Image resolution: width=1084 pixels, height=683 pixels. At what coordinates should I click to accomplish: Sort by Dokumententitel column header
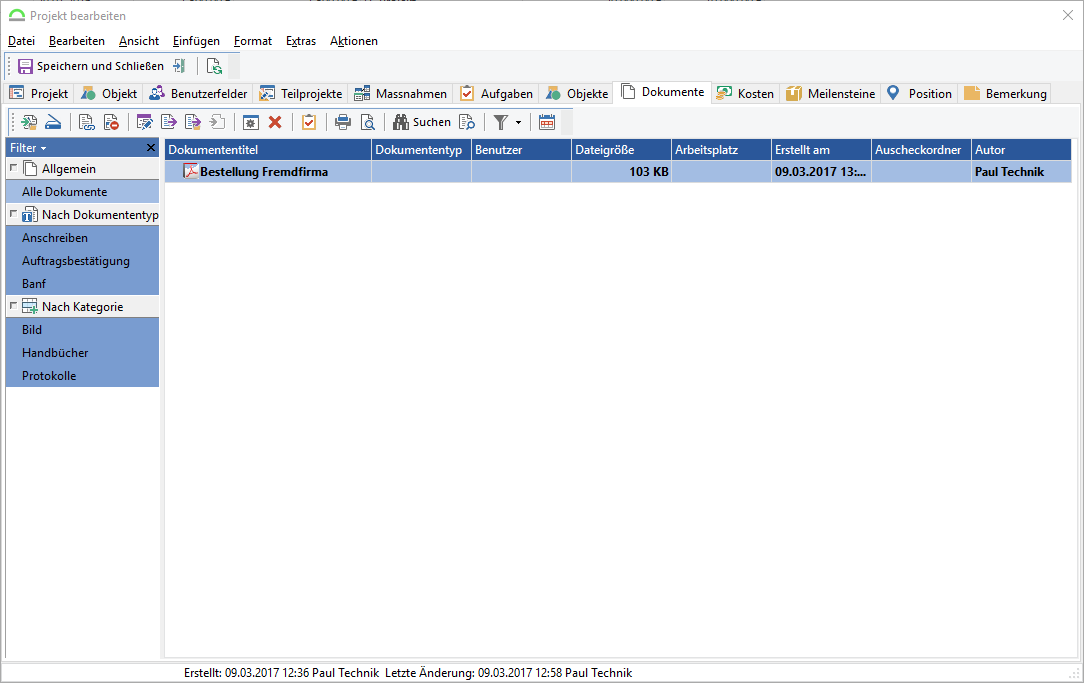(x=268, y=150)
